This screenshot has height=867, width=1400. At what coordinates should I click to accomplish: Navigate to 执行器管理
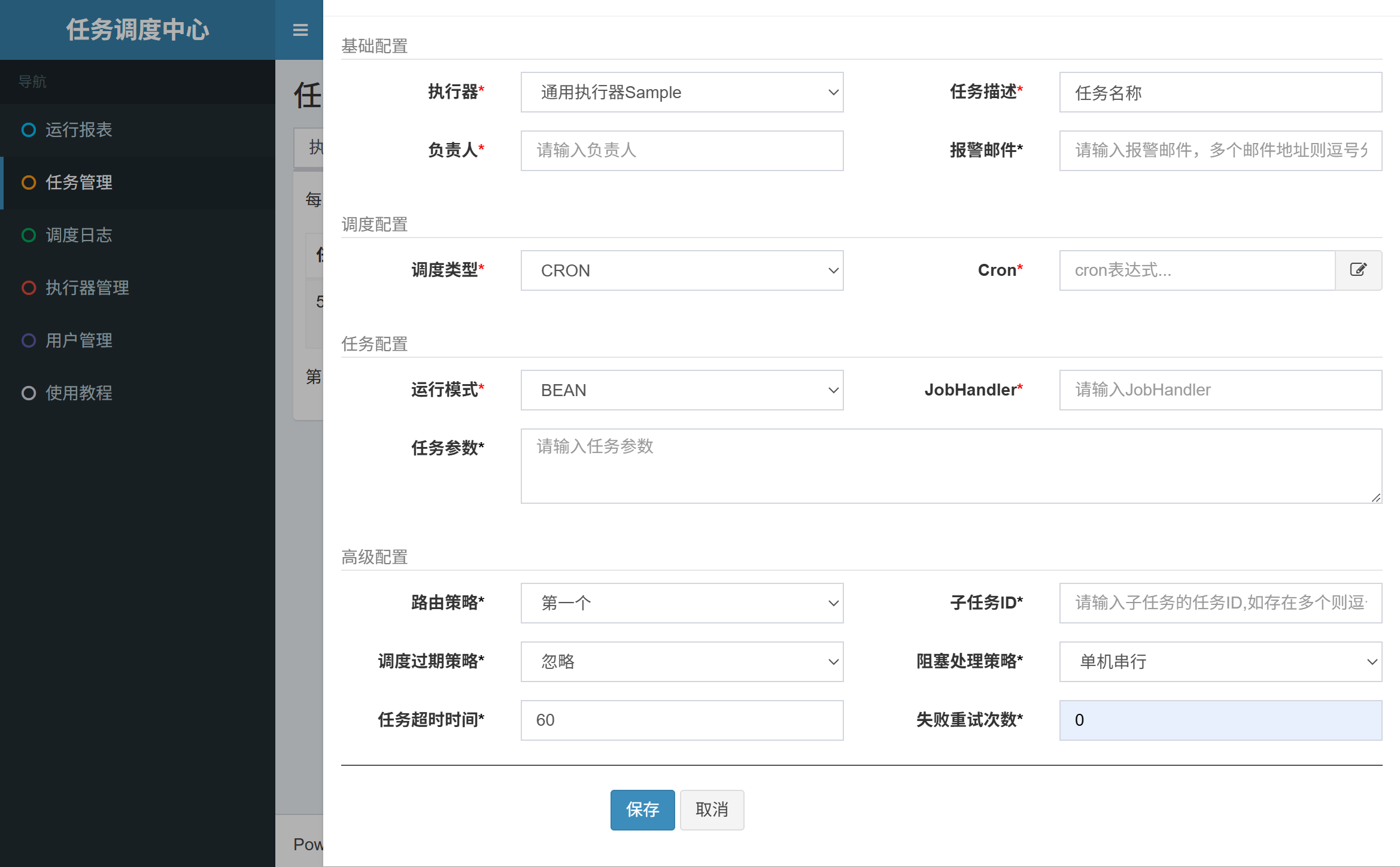coord(138,288)
